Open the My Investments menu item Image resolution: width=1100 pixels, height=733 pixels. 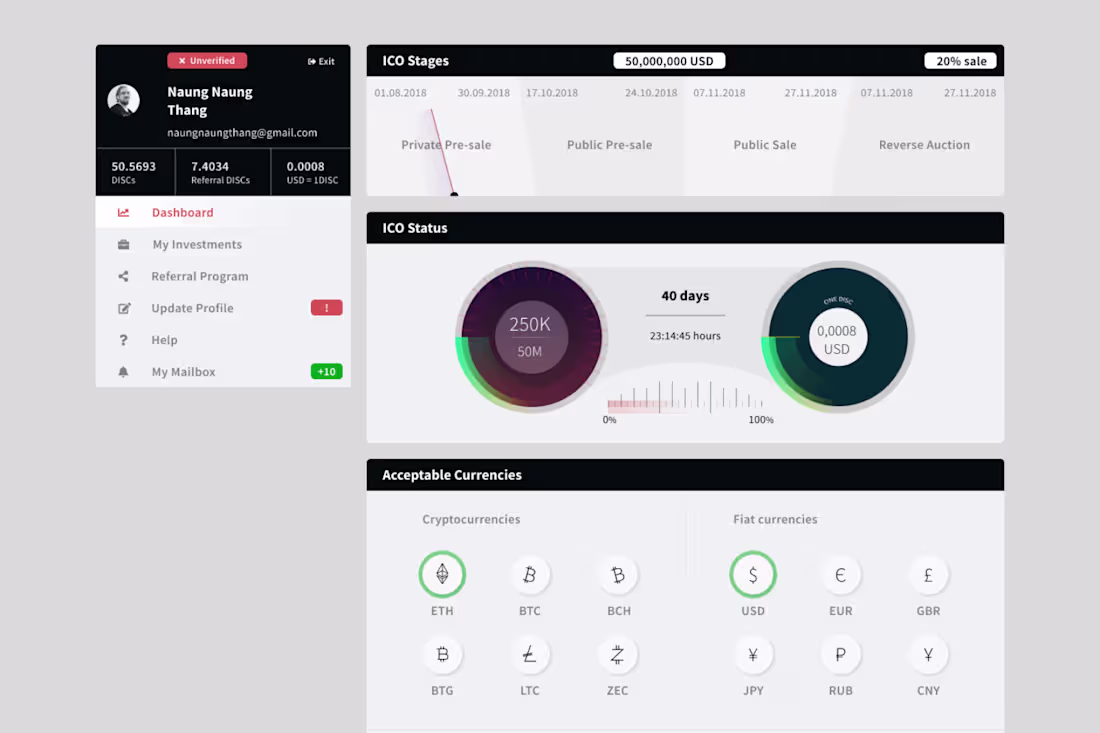point(223,245)
